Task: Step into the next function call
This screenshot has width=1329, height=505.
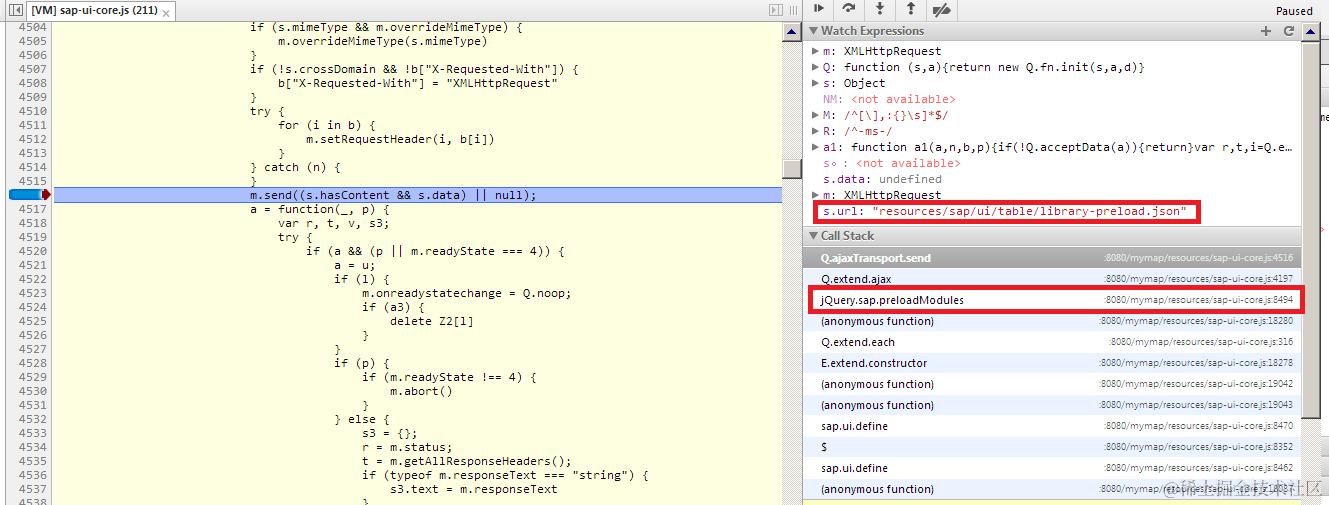Action: tap(880, 9)
